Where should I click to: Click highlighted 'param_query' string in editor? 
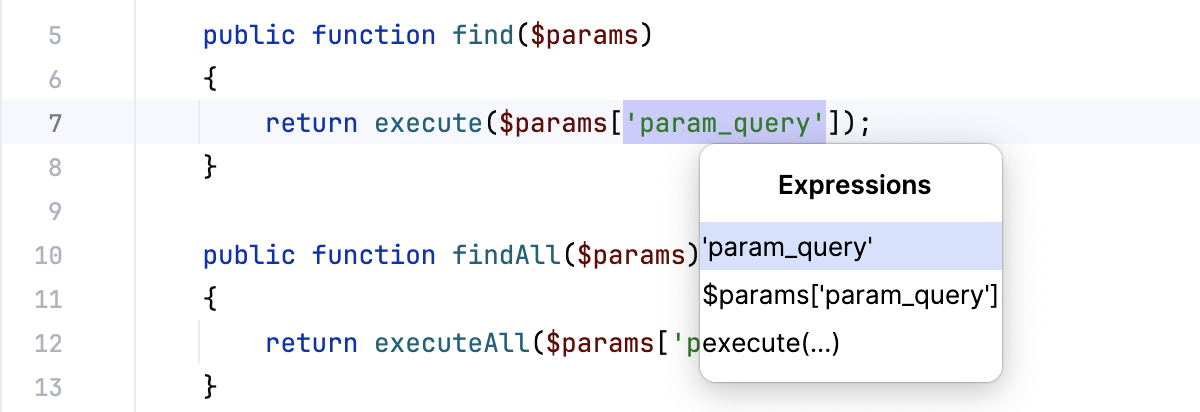pyautogui.click(x=724, y=124)
